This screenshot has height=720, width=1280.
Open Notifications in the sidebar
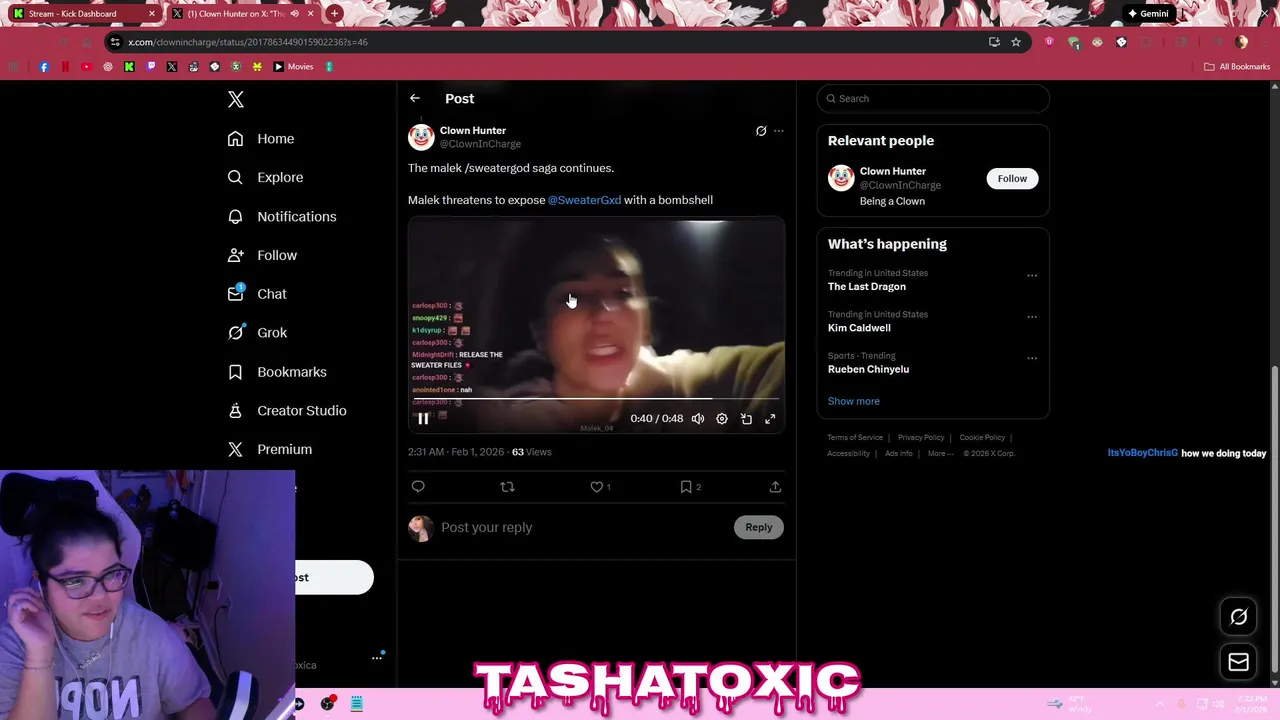click(282, 216)
